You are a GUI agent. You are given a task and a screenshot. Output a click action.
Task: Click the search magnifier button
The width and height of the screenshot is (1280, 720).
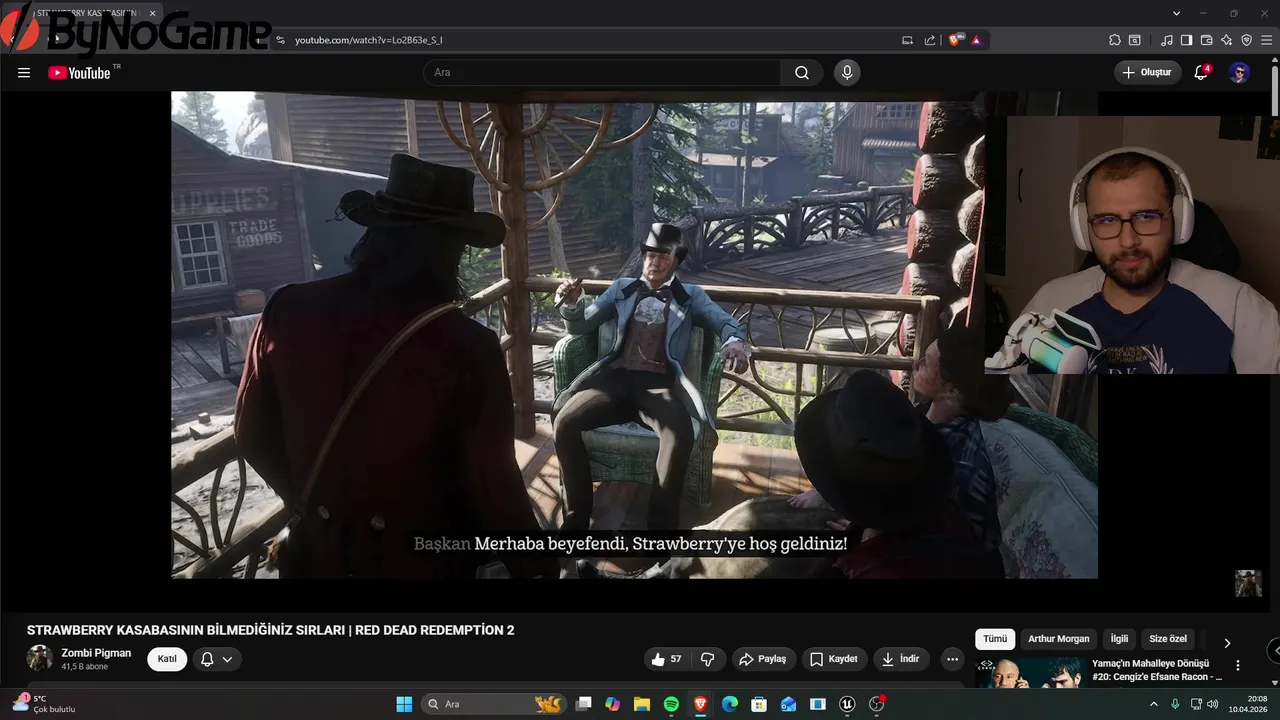tap(802, 72)
